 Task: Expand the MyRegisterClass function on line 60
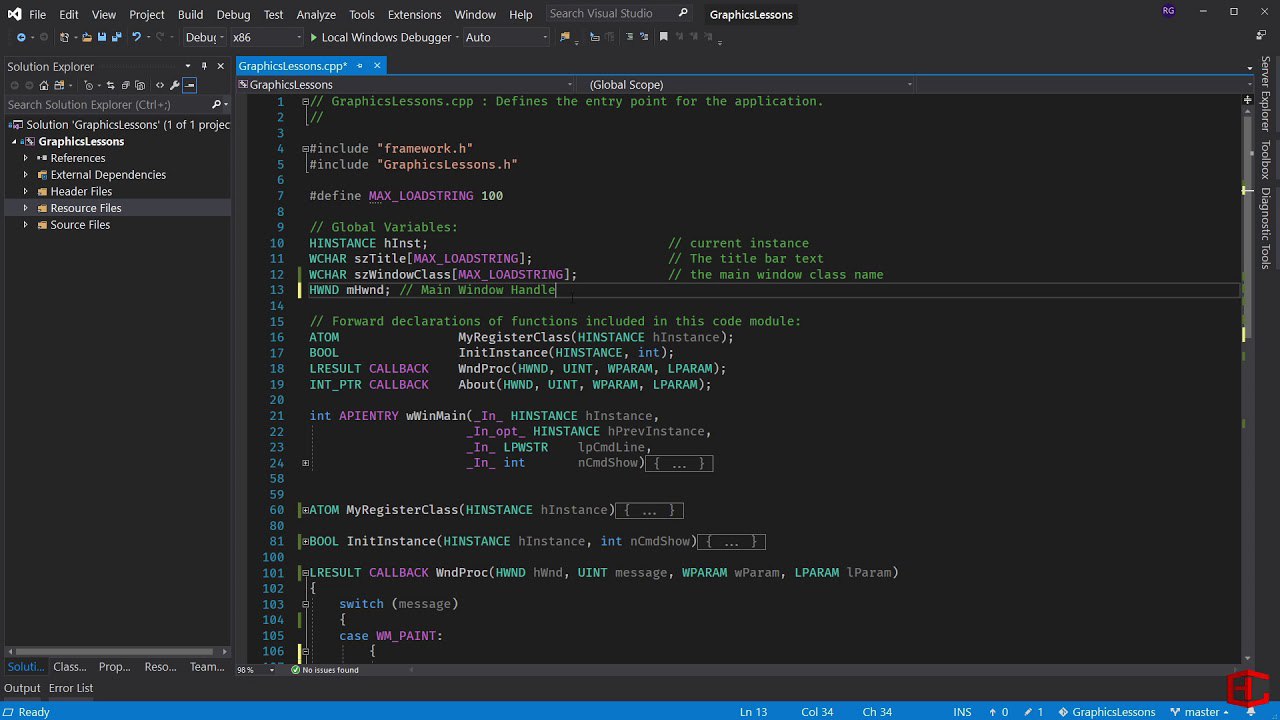(305, 510)
